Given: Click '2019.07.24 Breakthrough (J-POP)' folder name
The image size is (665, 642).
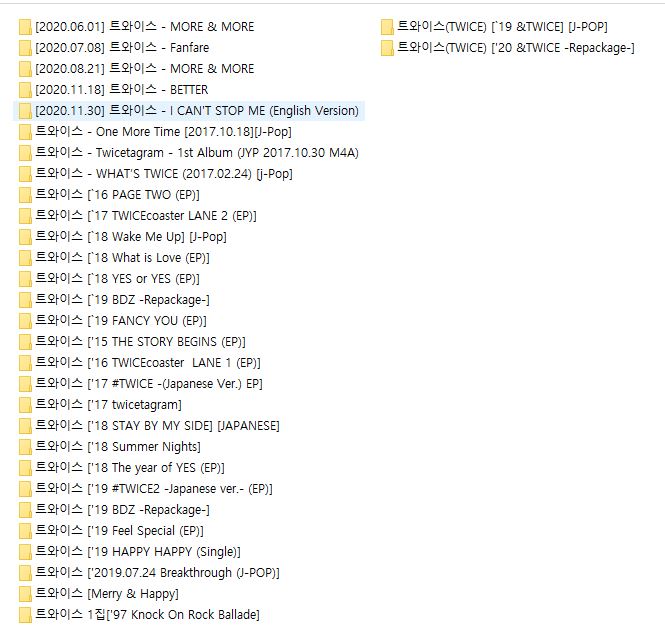Looking at the screenshot, I should pyautogui.click(x=157, y=572).
